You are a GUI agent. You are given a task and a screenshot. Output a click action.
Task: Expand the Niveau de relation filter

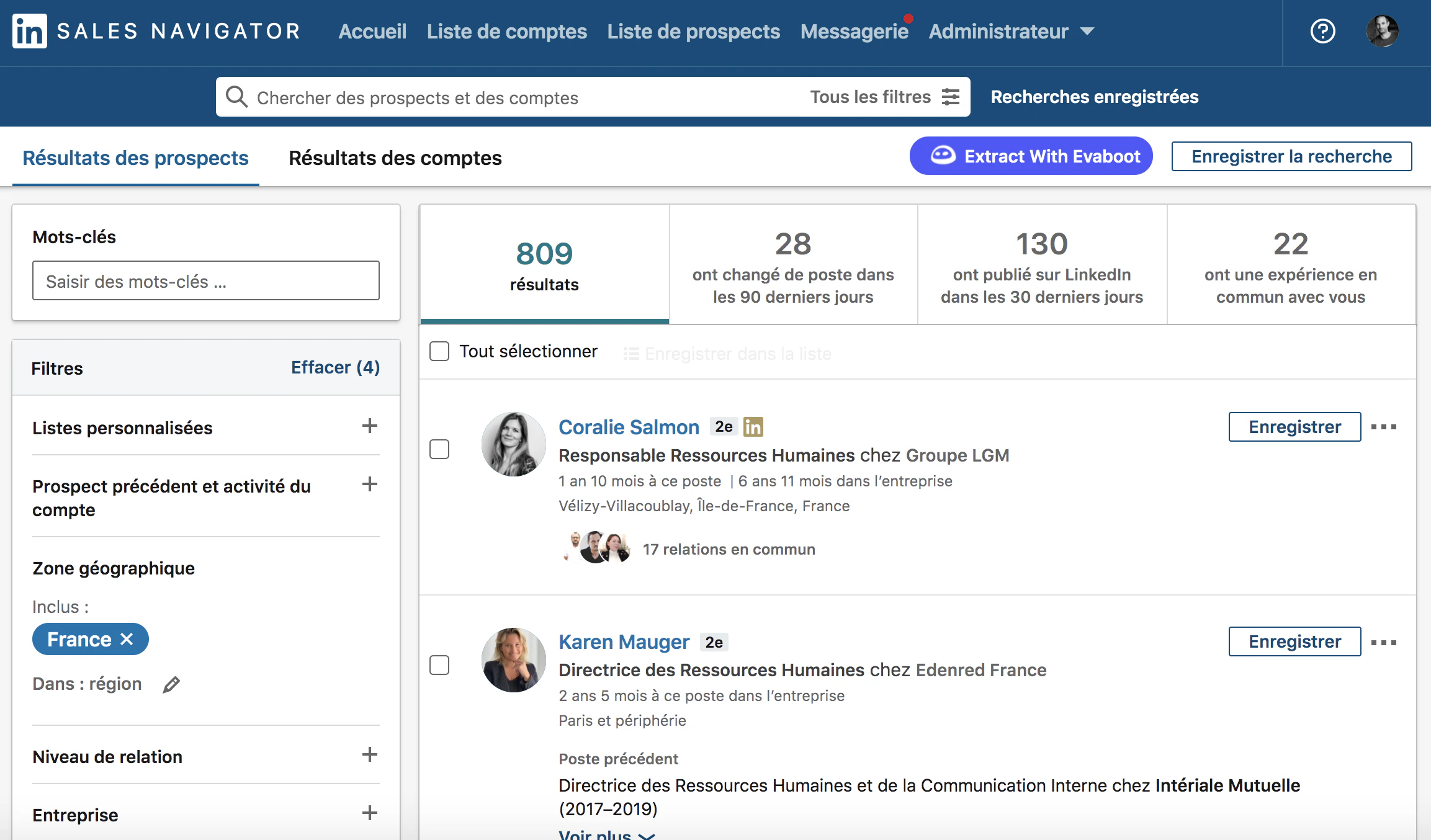pos(205,756)
